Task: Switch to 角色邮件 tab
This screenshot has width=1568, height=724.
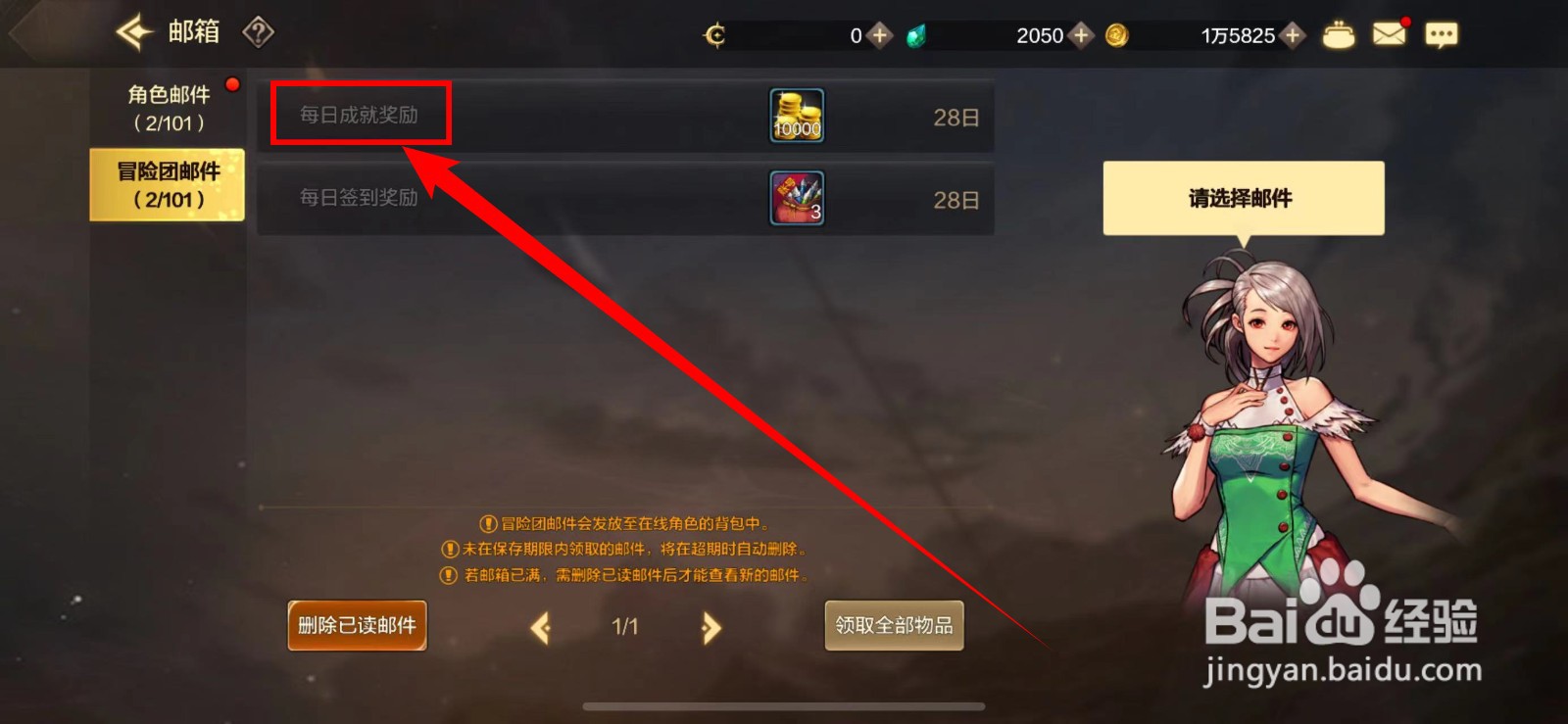Action: [169, 108]
